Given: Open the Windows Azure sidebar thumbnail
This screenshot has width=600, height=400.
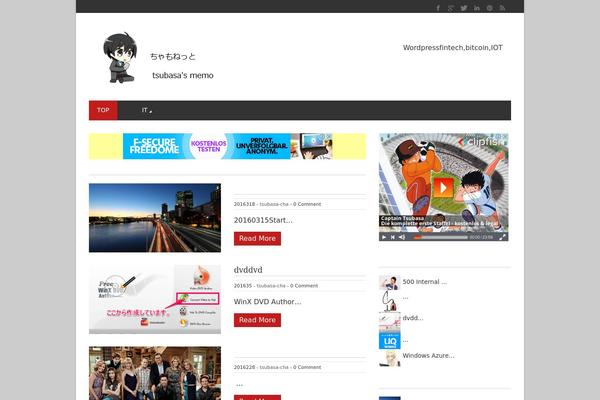Looking at the screenshot, I should (390, 359).
